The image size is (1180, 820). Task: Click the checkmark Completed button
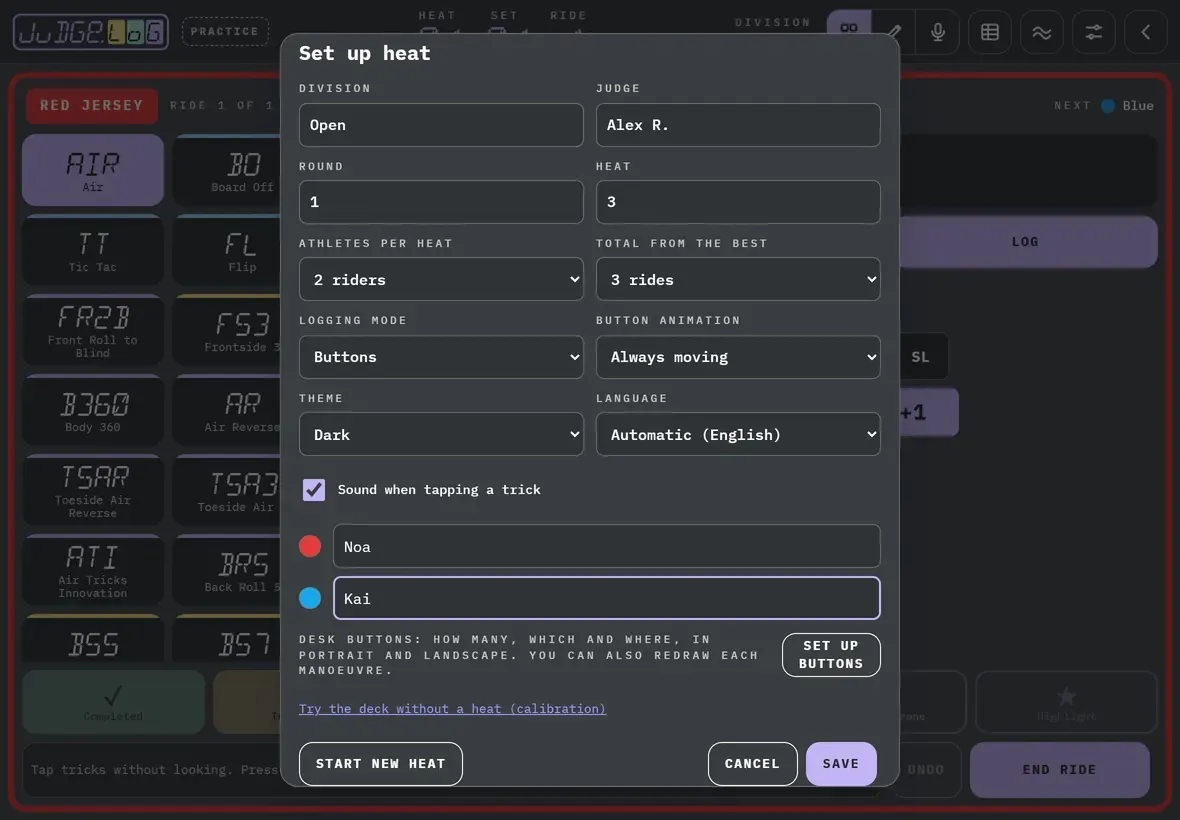pyautogui.click(x=114, y=702)
